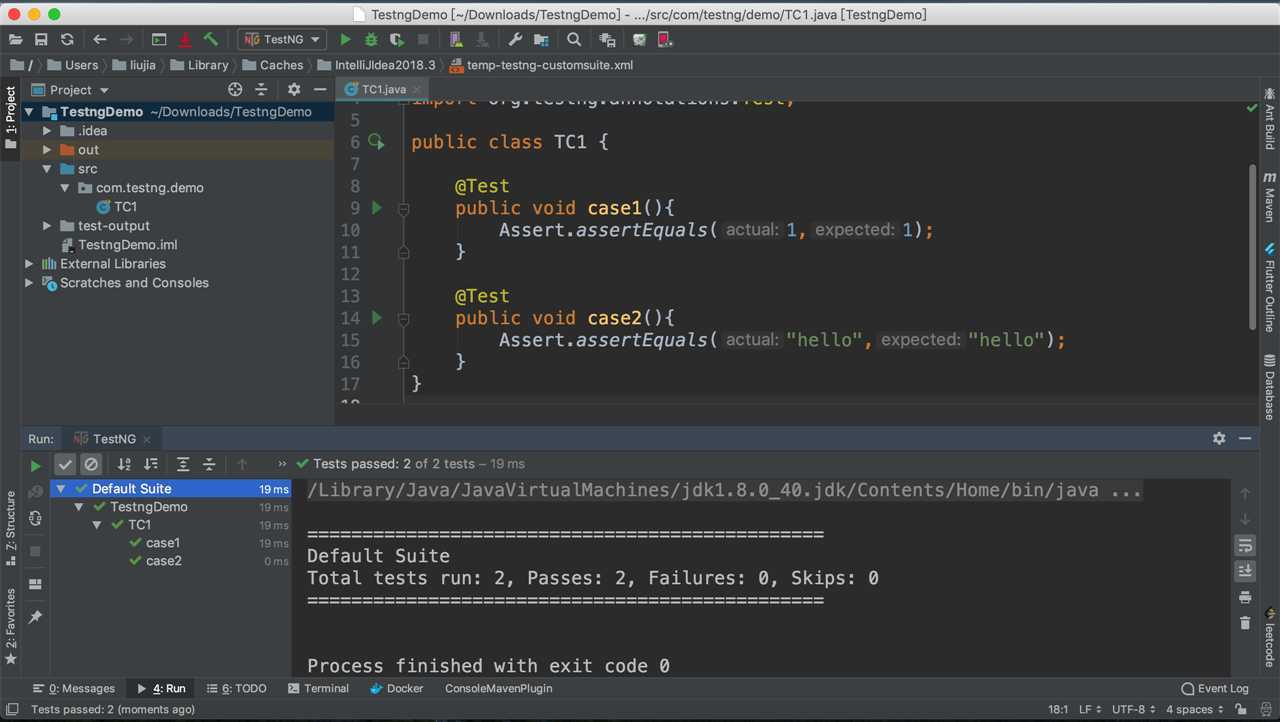Toggle Sort by Duration in test results

(x=150, y=464)
